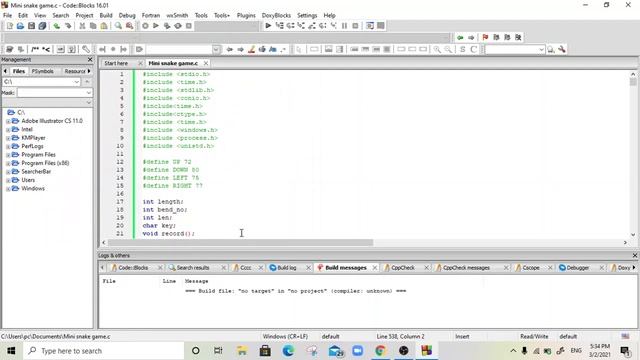Click the New file toolbar icon
640x360 pixels.
point(9,26)
